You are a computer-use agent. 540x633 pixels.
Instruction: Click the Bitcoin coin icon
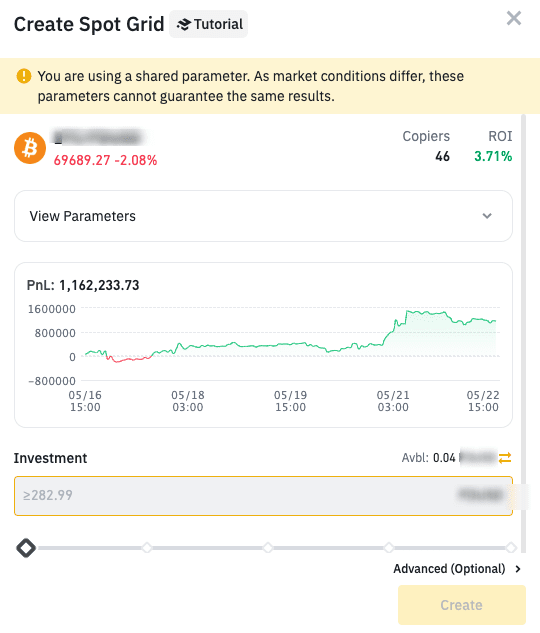[x=30, y=148]
